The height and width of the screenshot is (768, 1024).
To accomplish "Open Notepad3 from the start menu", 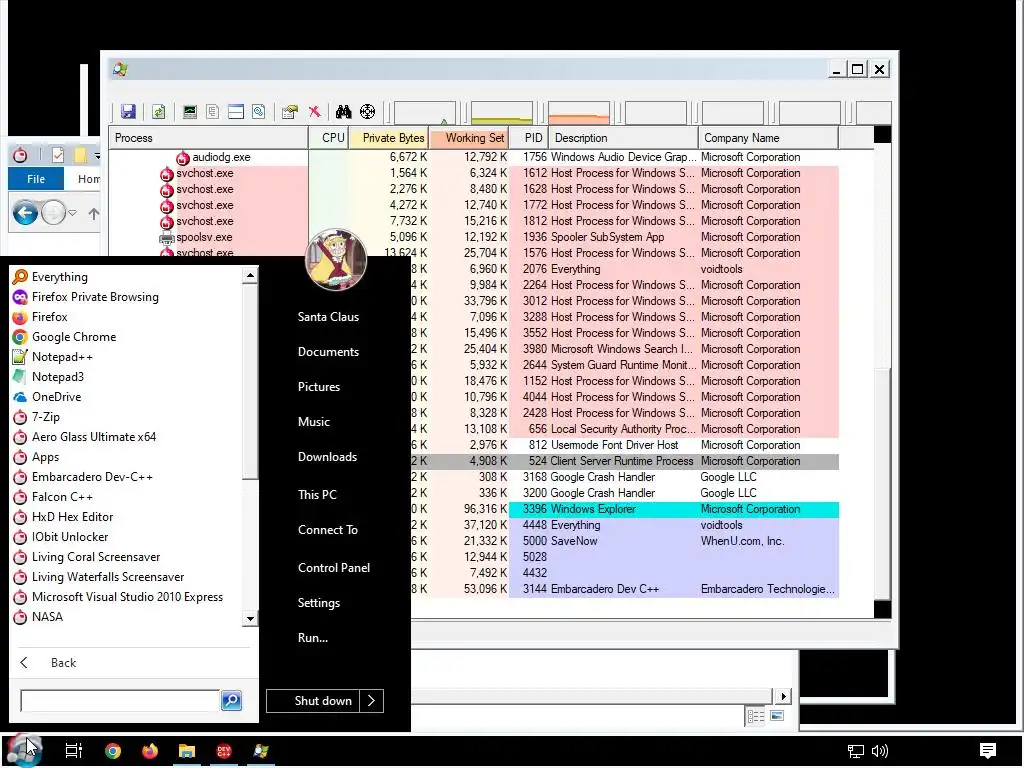I will 127,377.
